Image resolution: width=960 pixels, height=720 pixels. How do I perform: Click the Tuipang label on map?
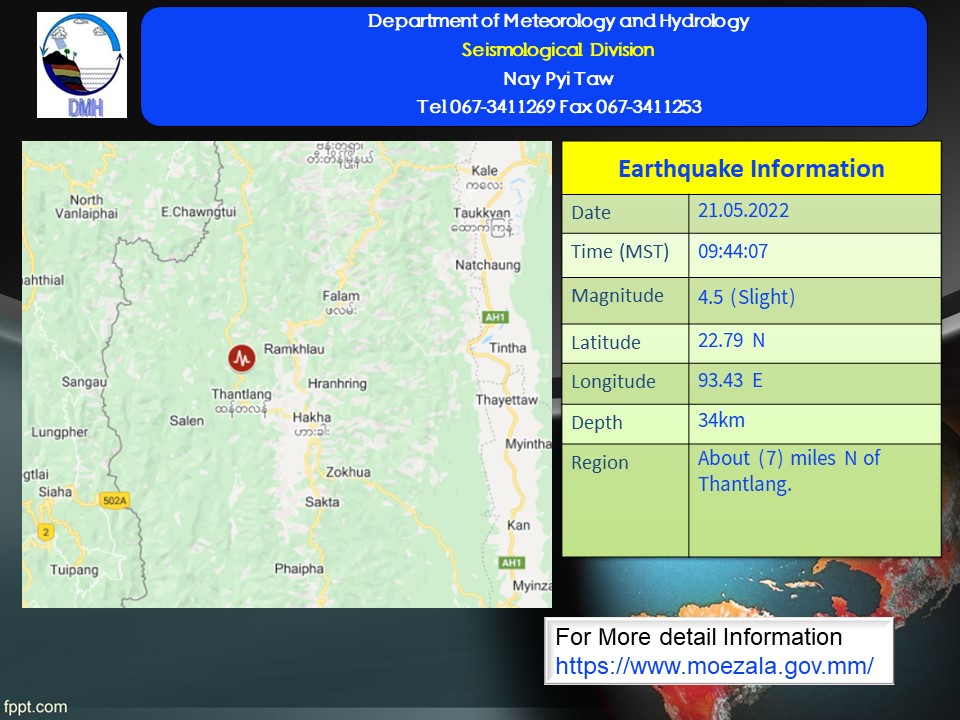pyautogui.click(x=74, y=570)
